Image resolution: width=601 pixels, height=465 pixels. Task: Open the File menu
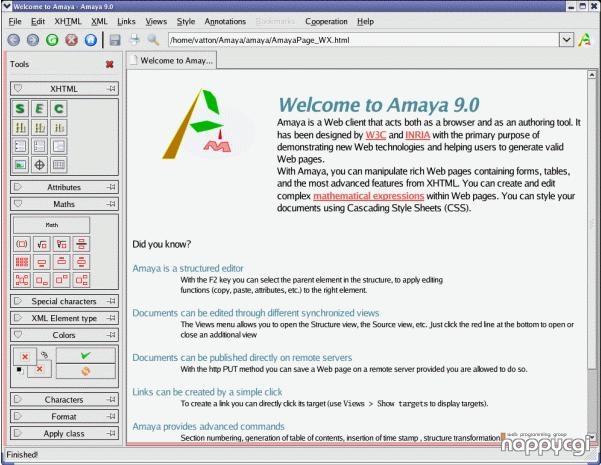pyautogui.click(x=15, y=21)
